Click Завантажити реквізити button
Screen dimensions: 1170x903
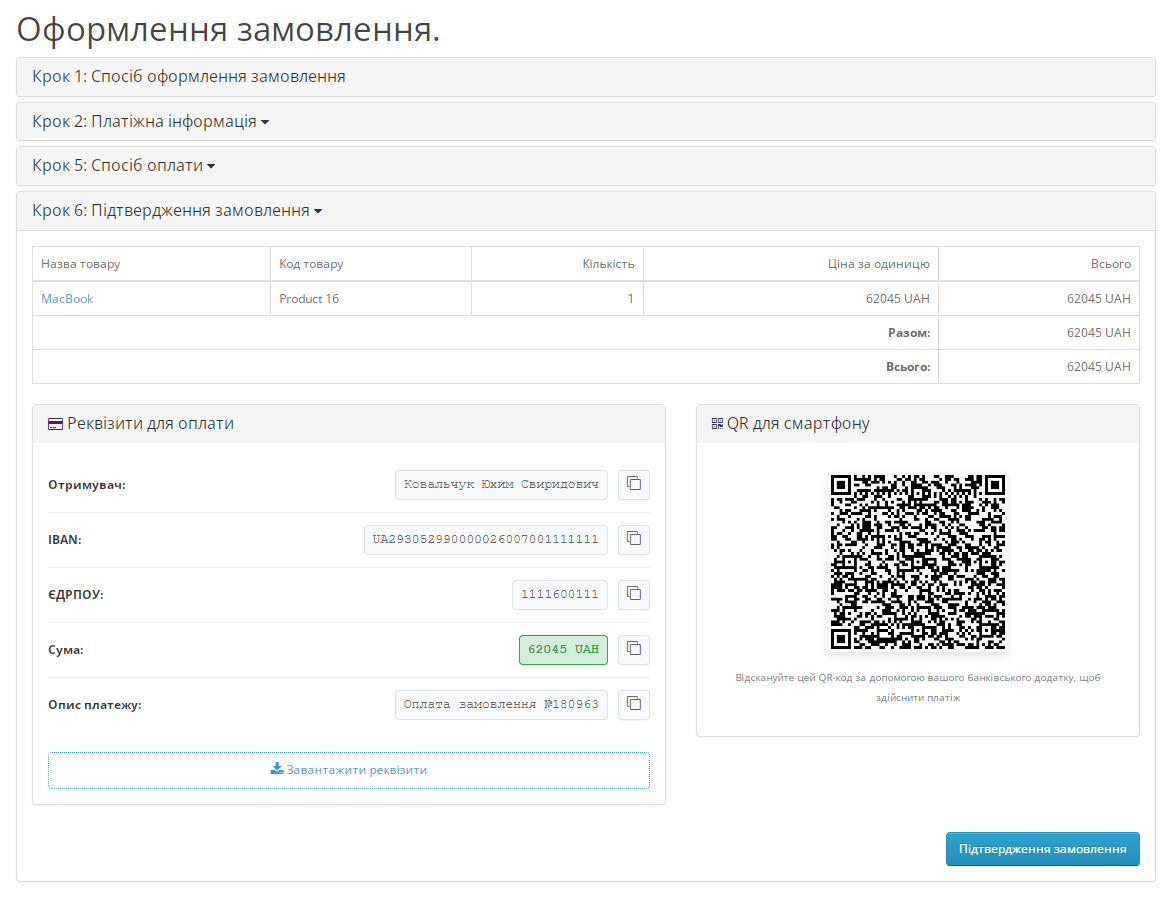click(x=349, y=770)
